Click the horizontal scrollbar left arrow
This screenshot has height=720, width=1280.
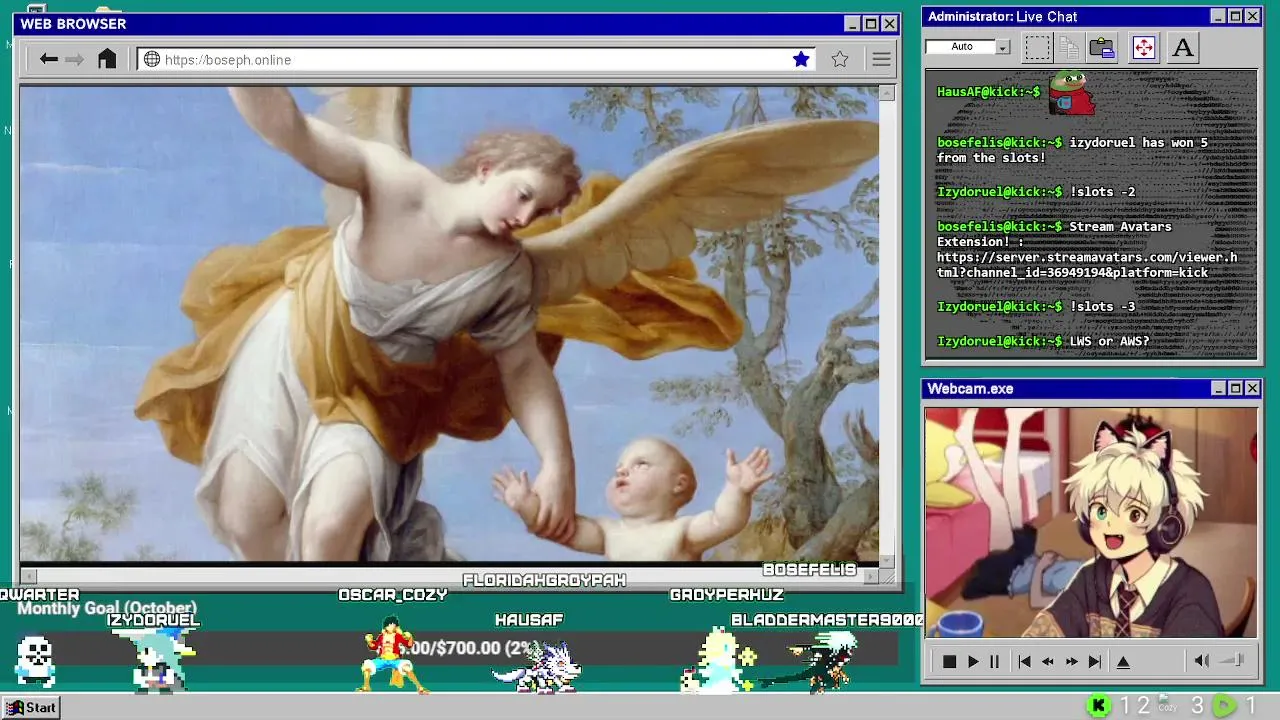point(28,576)
